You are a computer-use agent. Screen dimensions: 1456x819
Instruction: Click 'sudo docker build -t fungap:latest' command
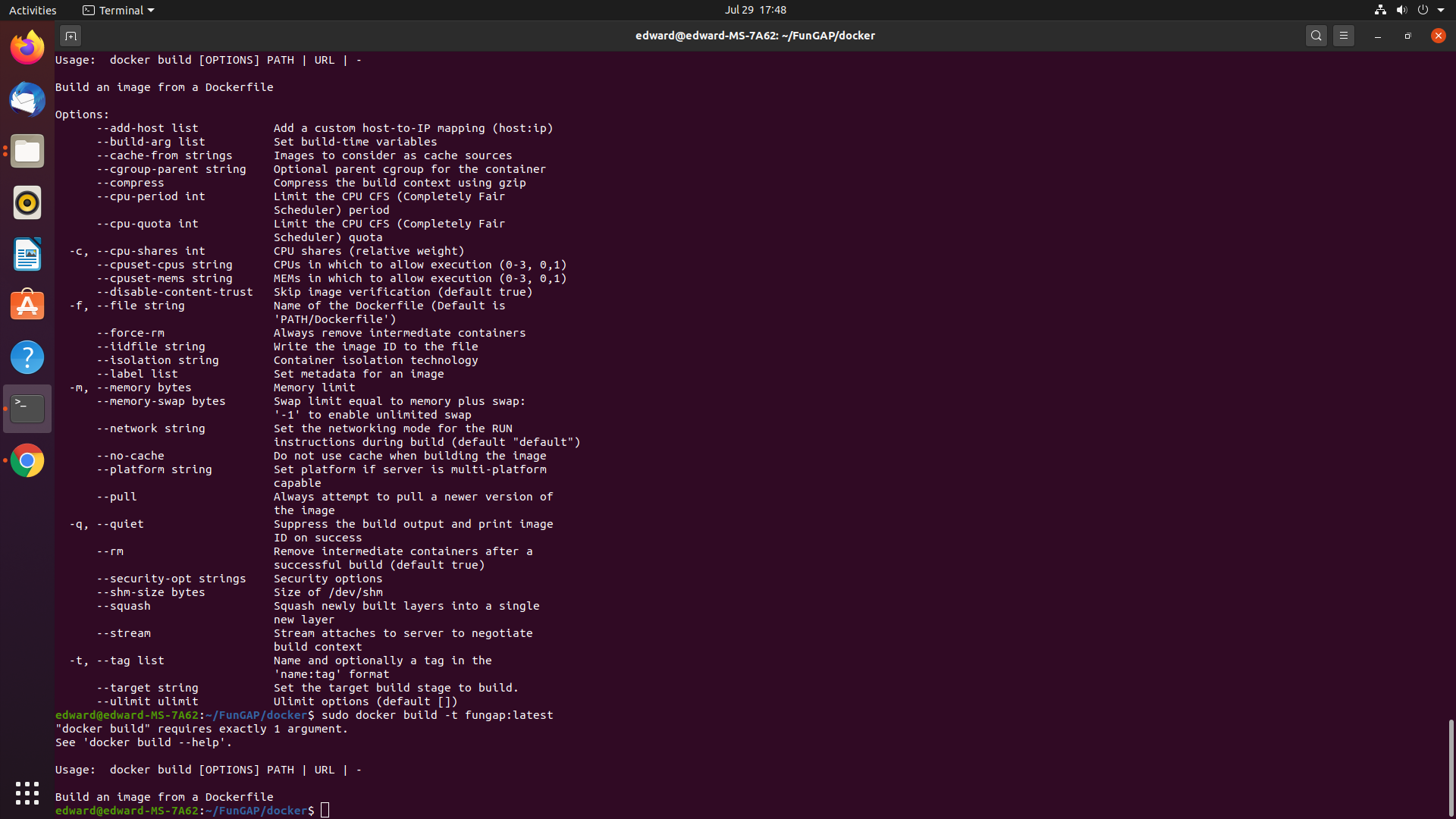pos(438,715)
